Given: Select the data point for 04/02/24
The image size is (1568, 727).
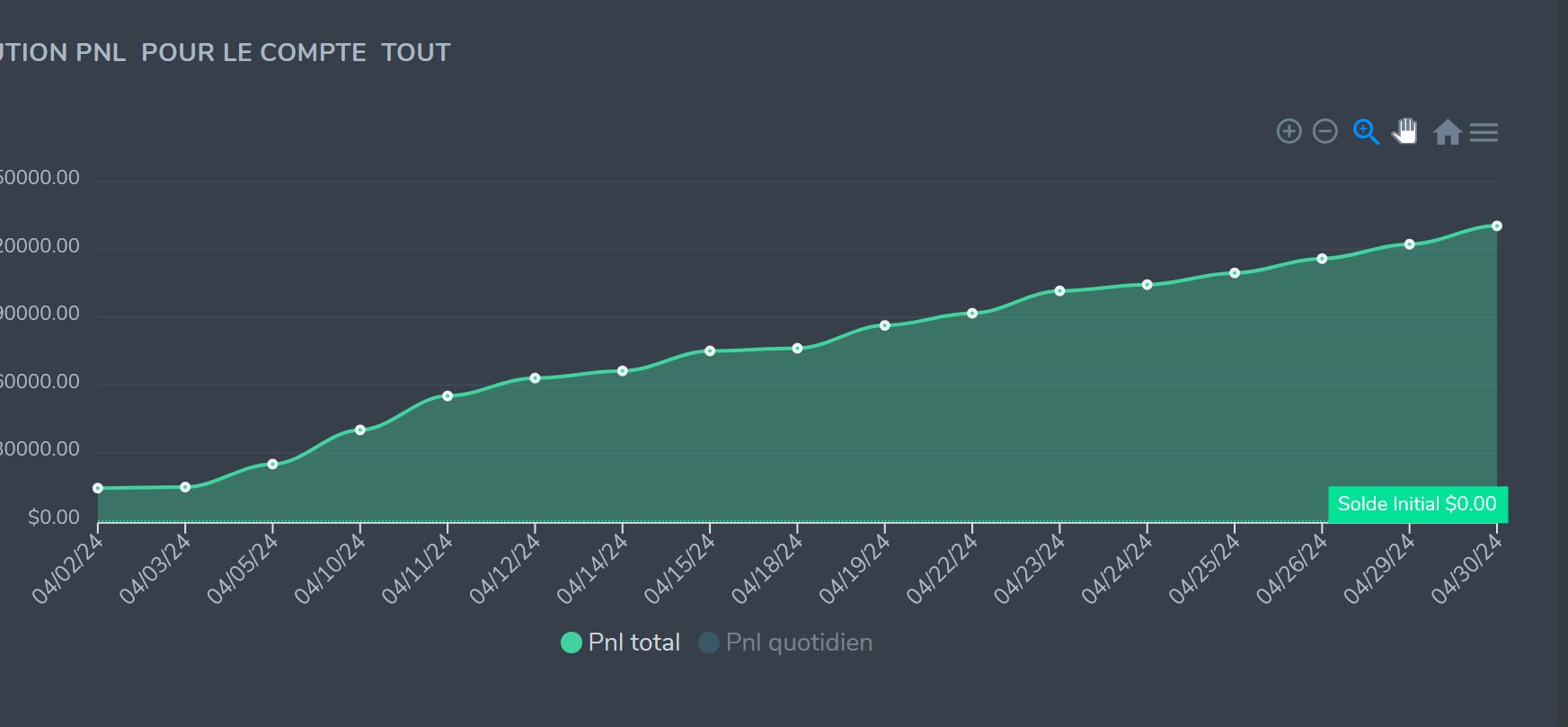Looking at the screenshot, I should click(98, 488).
